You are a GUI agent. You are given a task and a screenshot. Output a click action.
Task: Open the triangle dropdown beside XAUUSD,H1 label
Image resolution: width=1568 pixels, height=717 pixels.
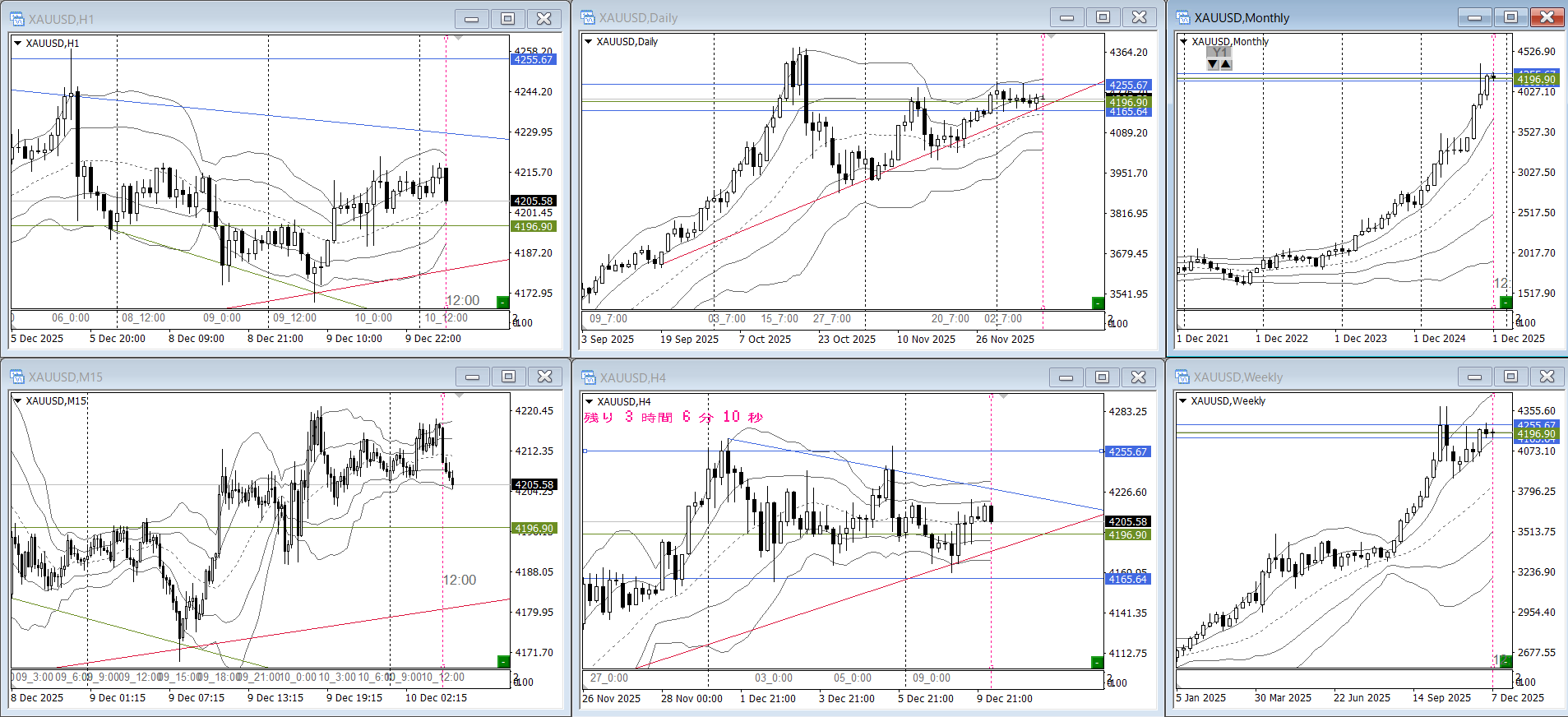[x=17, y=43]
